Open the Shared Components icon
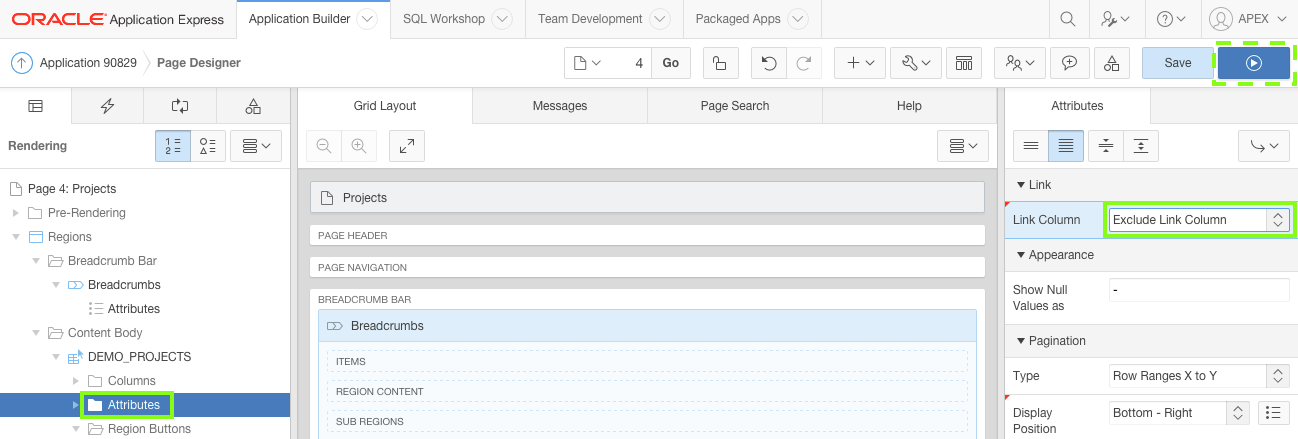This screenshot has height=439, width=1298. click(1111, 63)
